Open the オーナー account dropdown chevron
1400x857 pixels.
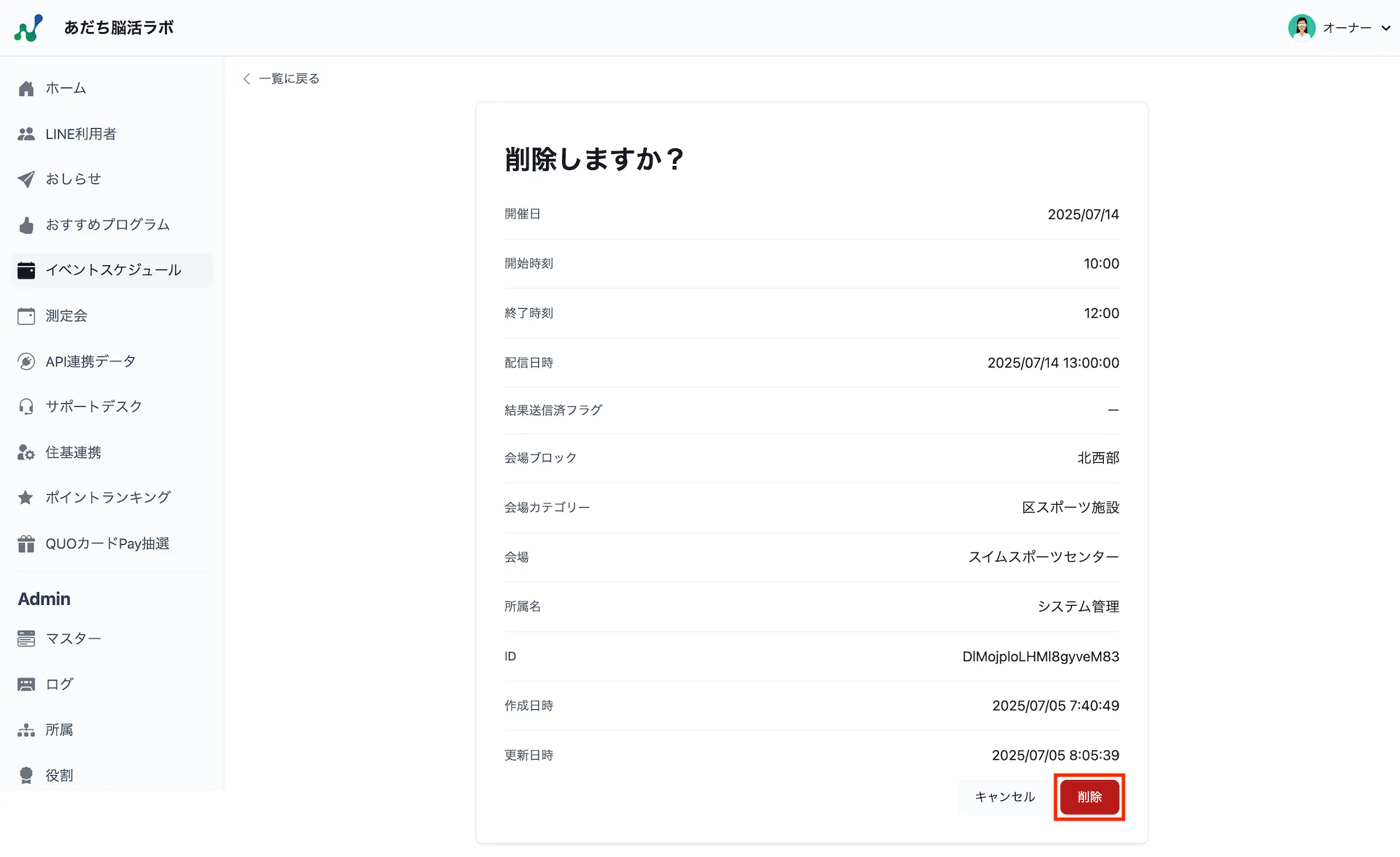tap(1385, 29)
